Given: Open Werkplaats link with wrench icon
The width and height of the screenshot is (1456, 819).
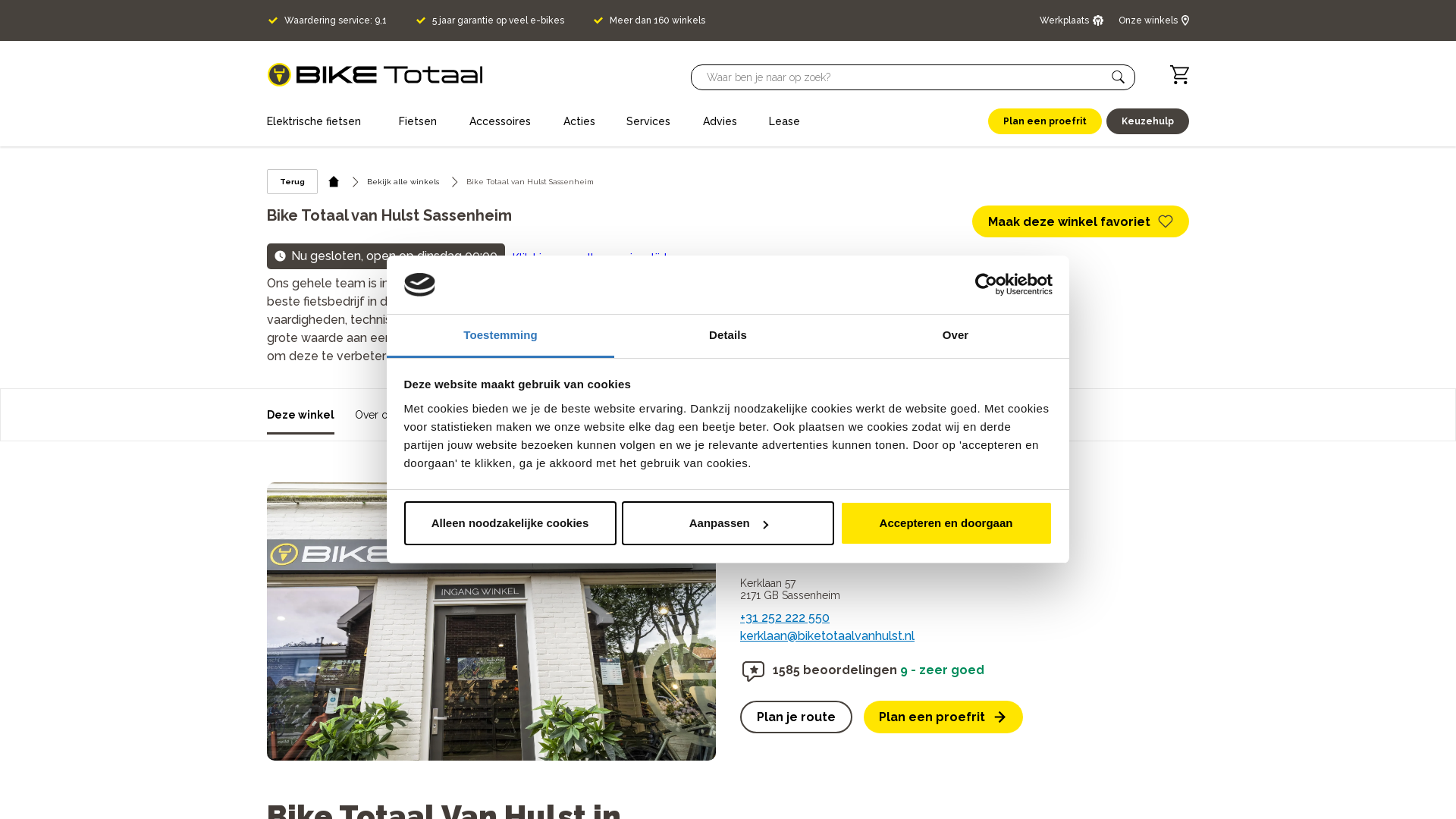Looking at the screenshot, I should click(1071, 20).
